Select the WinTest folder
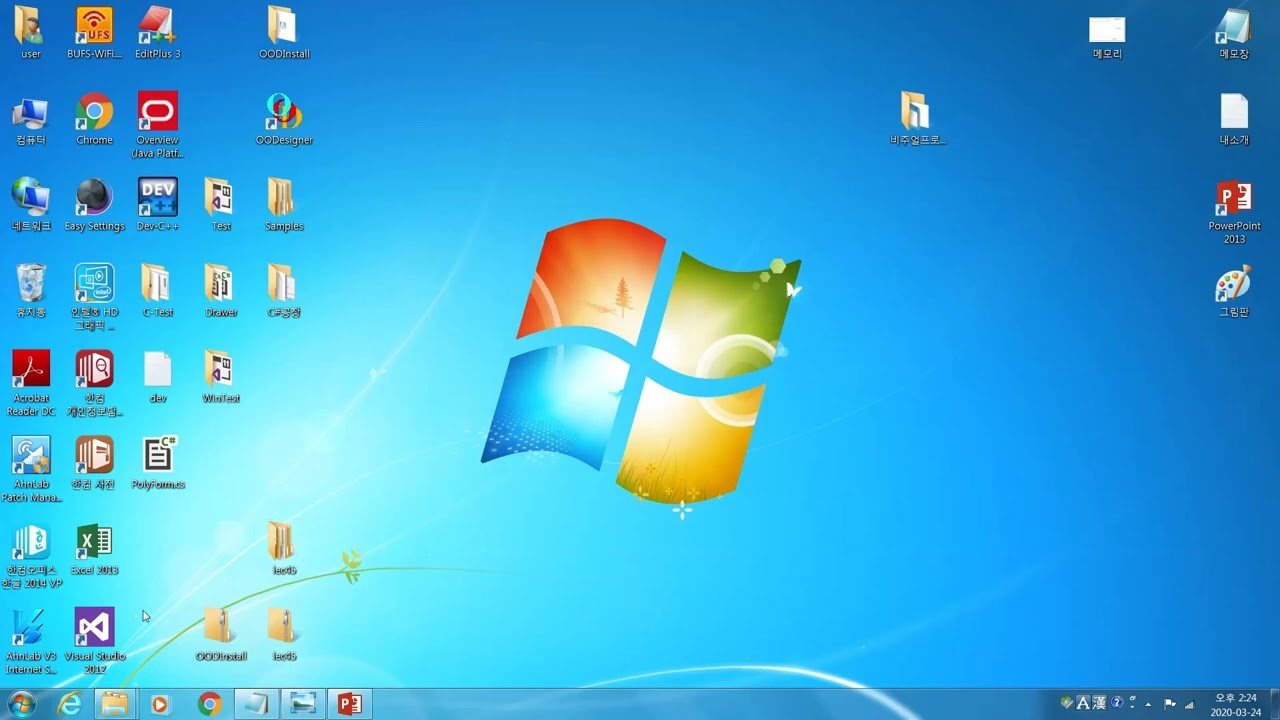 [x=221, y=378]
